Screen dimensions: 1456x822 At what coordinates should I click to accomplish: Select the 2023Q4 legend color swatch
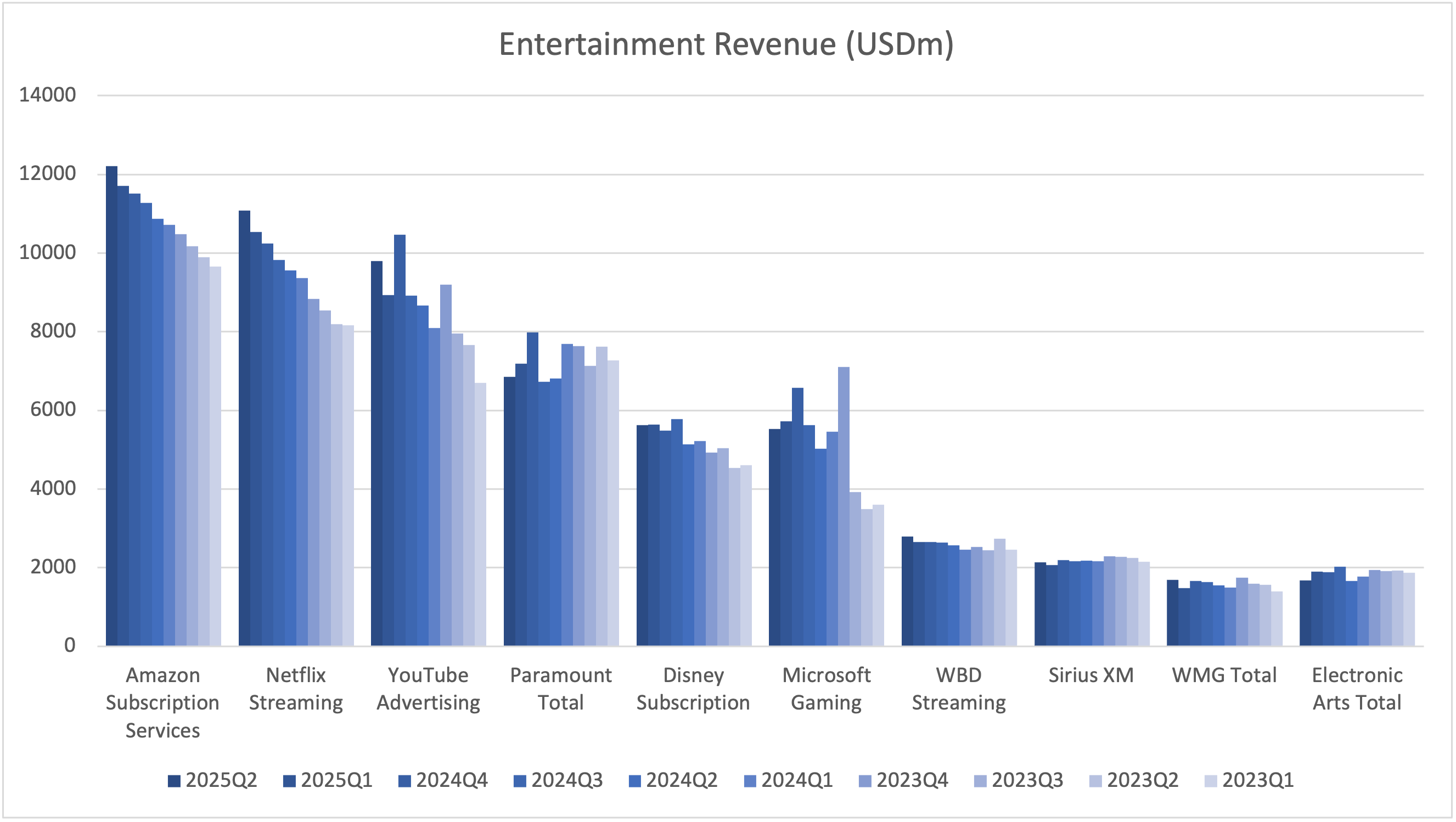coord(865,781)
